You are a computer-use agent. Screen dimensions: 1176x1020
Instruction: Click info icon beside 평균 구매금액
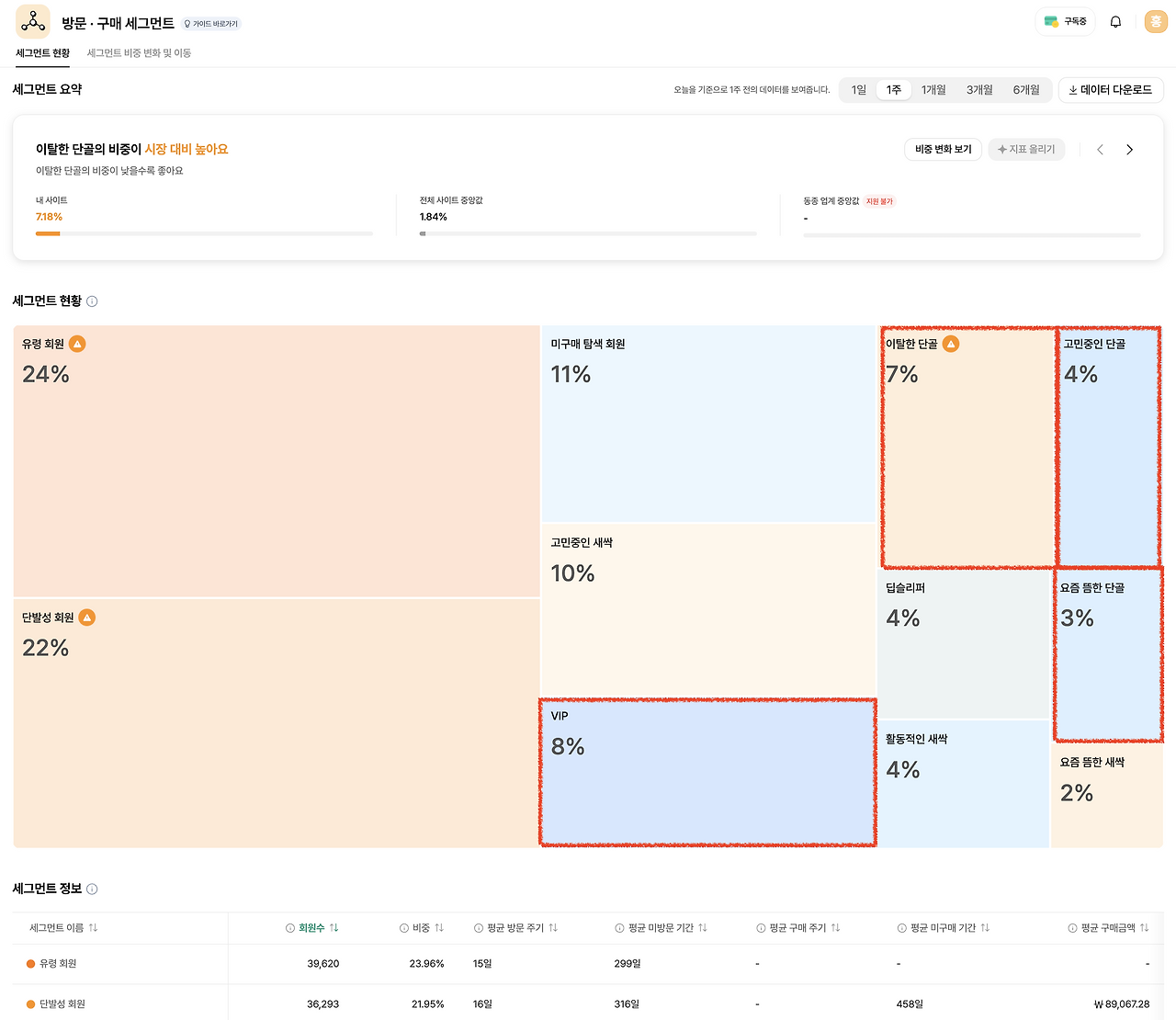pyautogui.click(x=1072, y=928)
